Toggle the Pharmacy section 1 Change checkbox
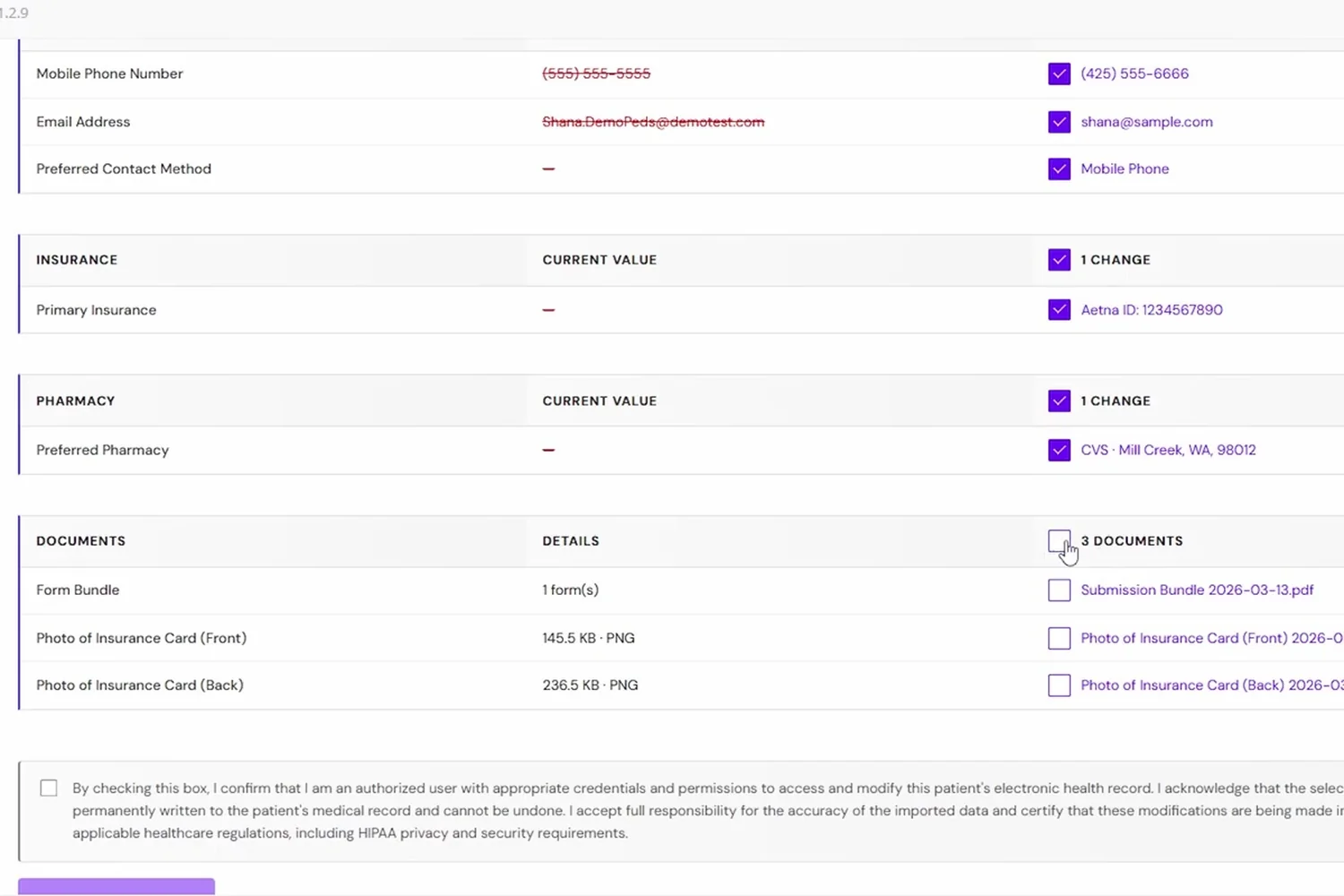The width and height of the screenshot is (1344, 896). pyautogui.click(x=1059, y=401)
